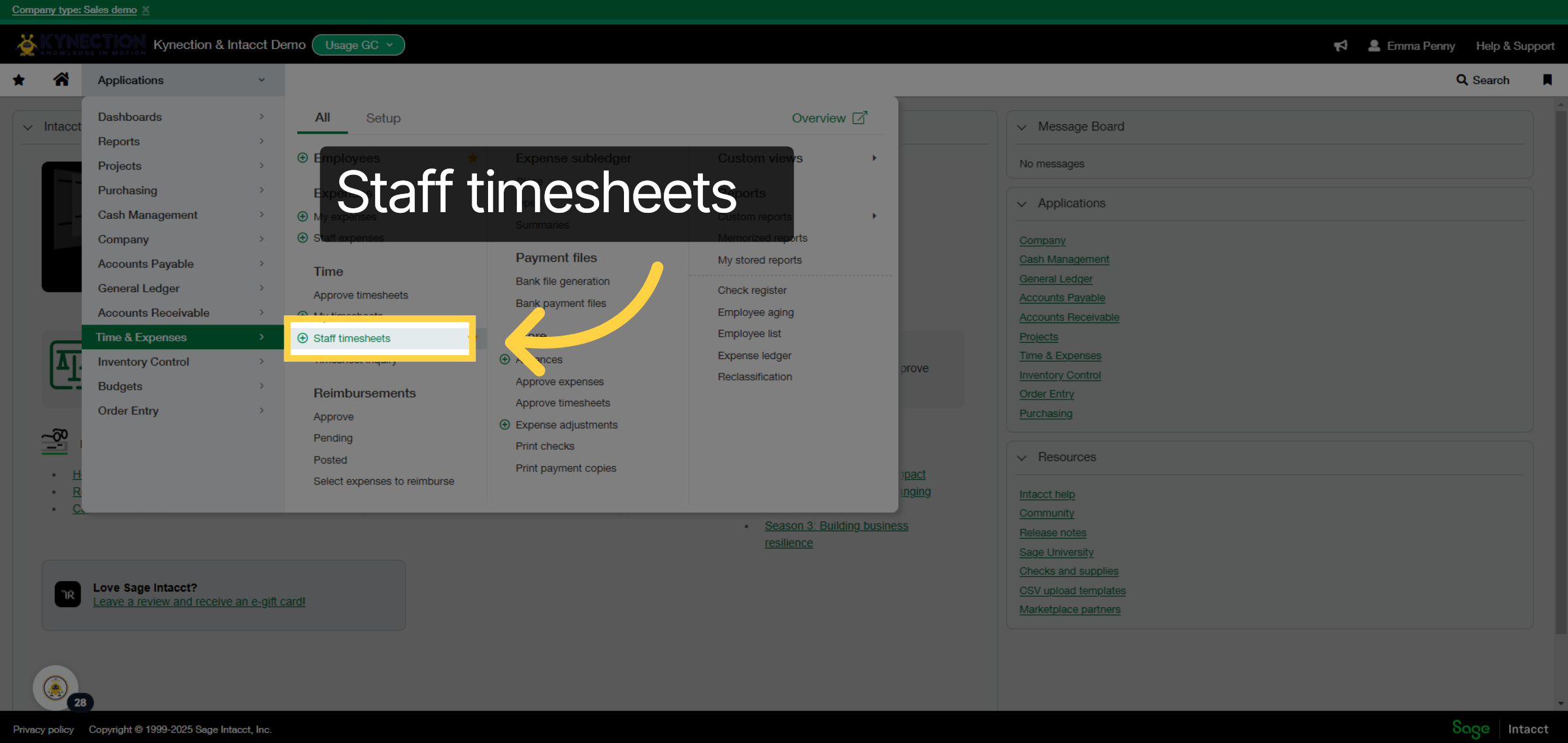Open Employee list report

749,334
